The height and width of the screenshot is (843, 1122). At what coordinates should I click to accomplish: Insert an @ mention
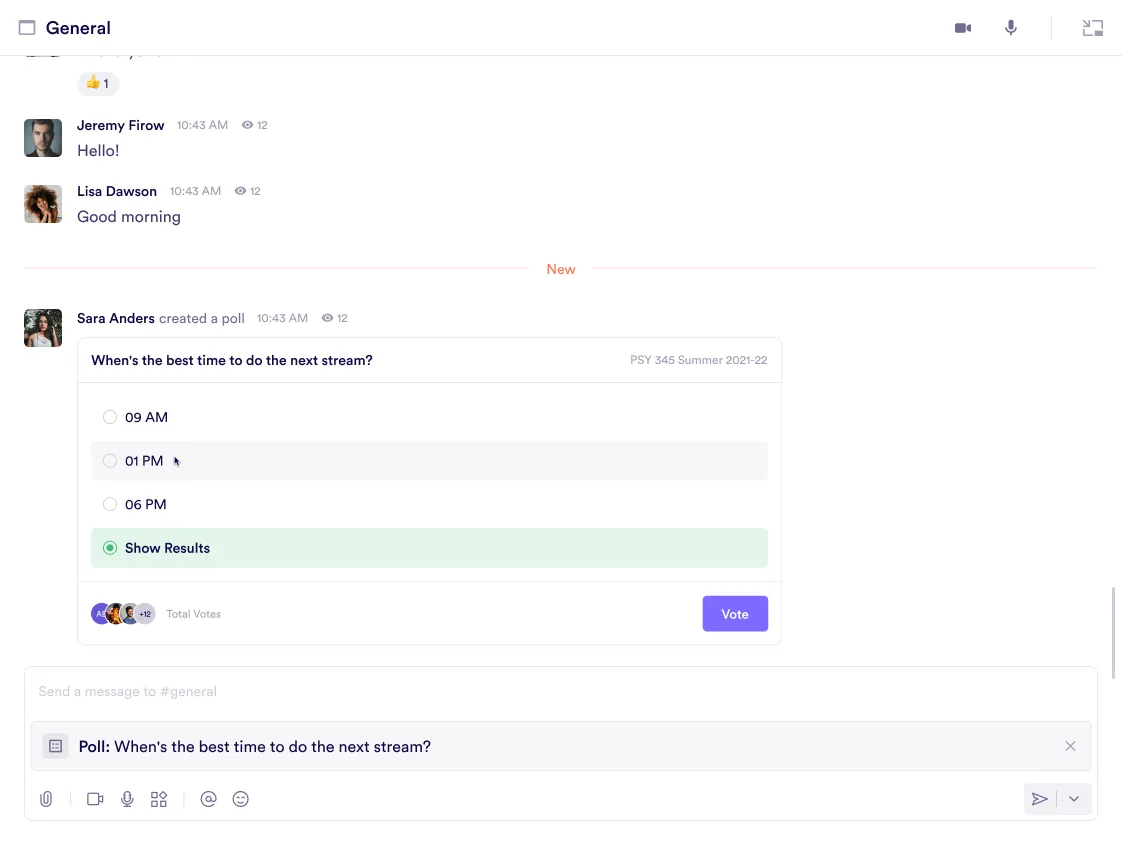(x=208, y=799)
